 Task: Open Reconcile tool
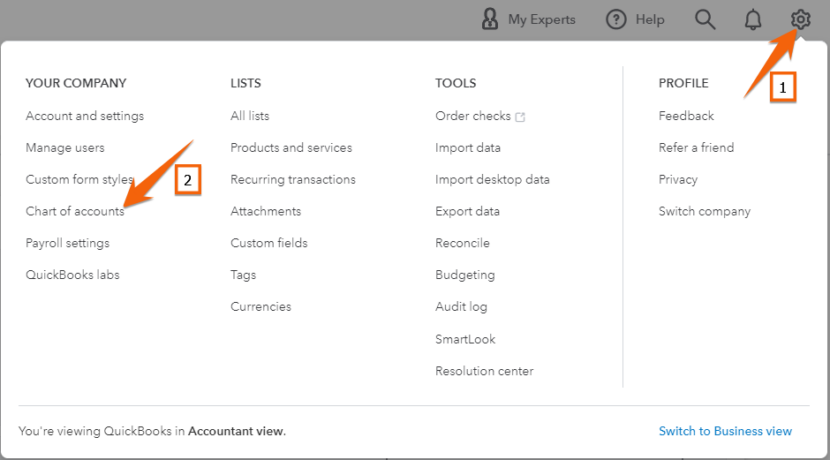coord(462,243)
